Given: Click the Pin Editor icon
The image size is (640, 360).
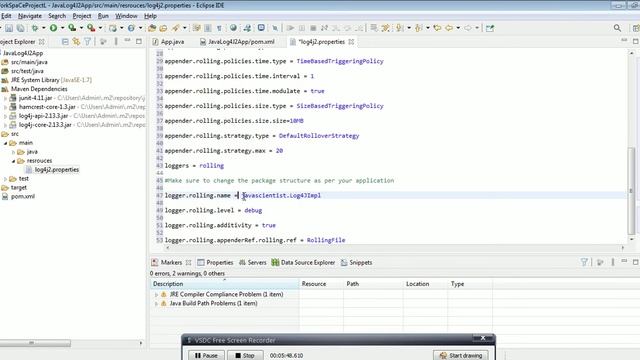Looking at the screenshot, I should [490, 28].
